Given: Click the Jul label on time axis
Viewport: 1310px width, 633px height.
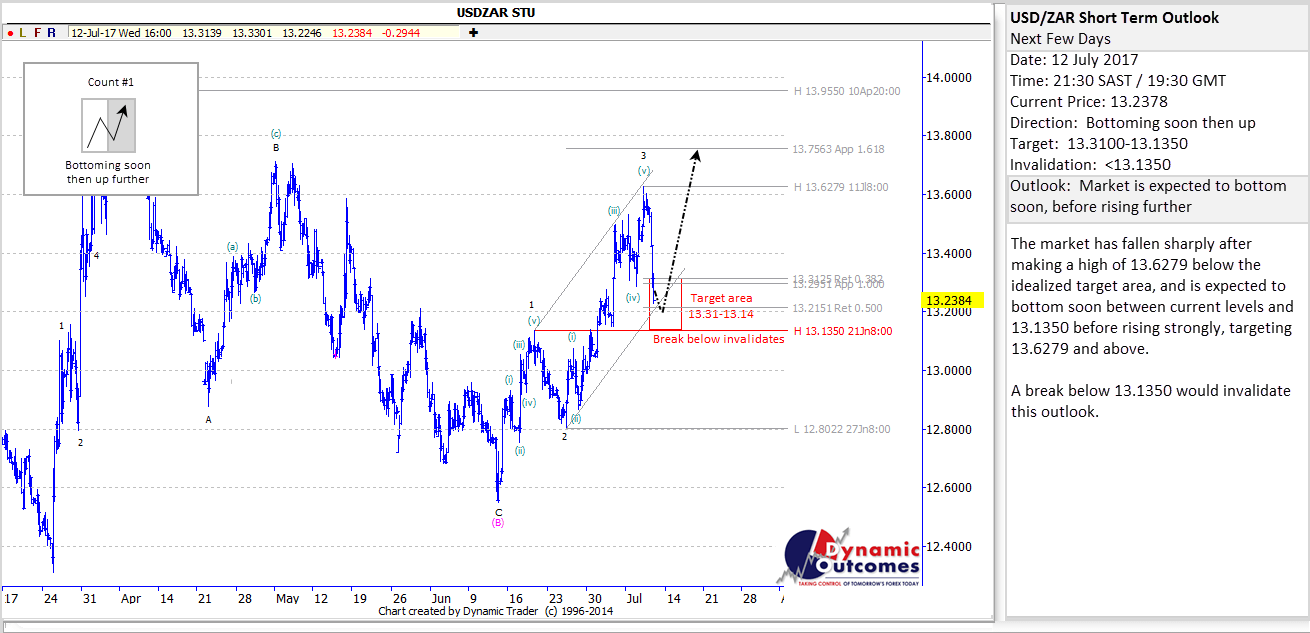Looking at the screenshot, I should point(635,599).
